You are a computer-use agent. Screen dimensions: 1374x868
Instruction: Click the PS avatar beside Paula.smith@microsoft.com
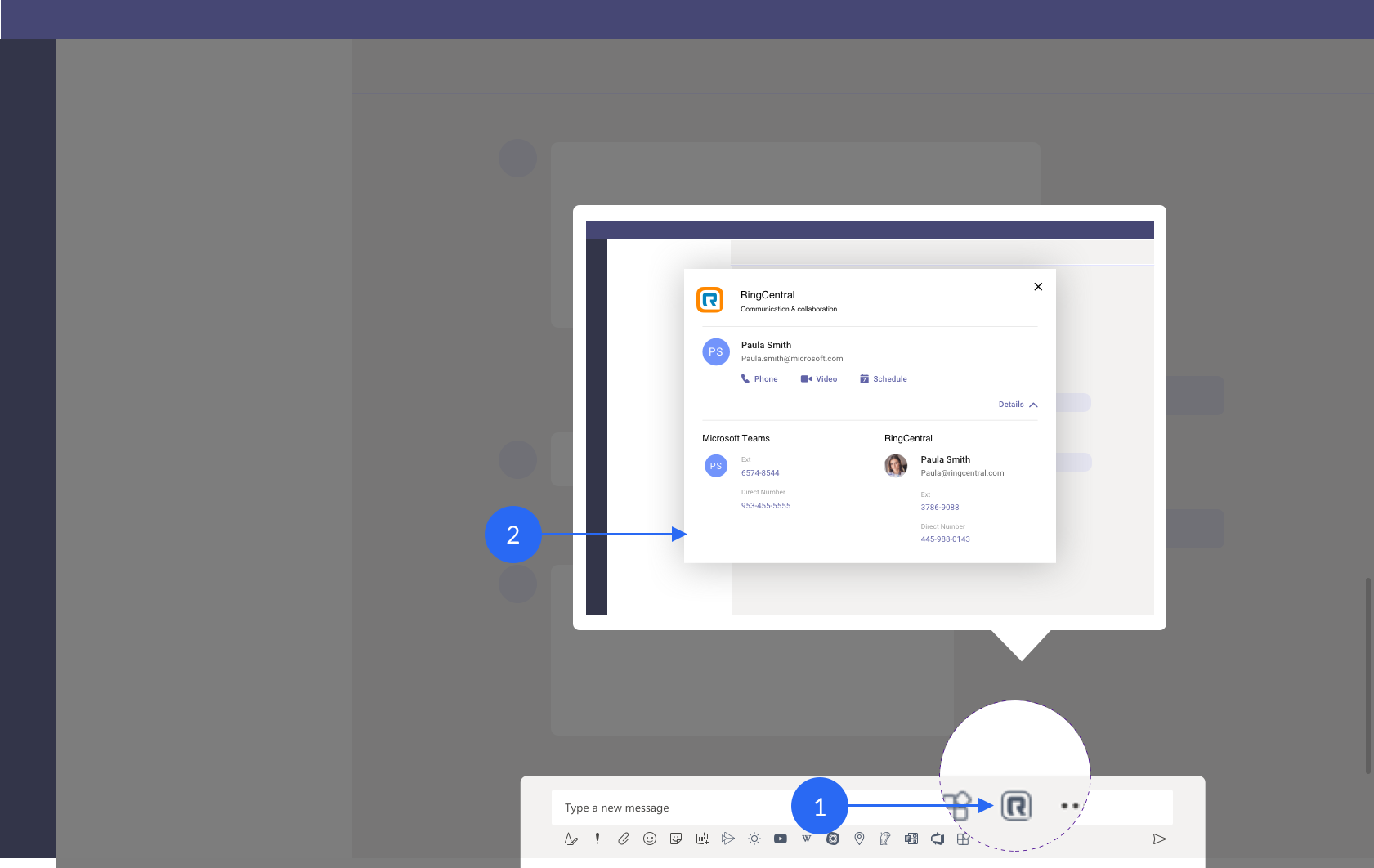coord(716,352)
